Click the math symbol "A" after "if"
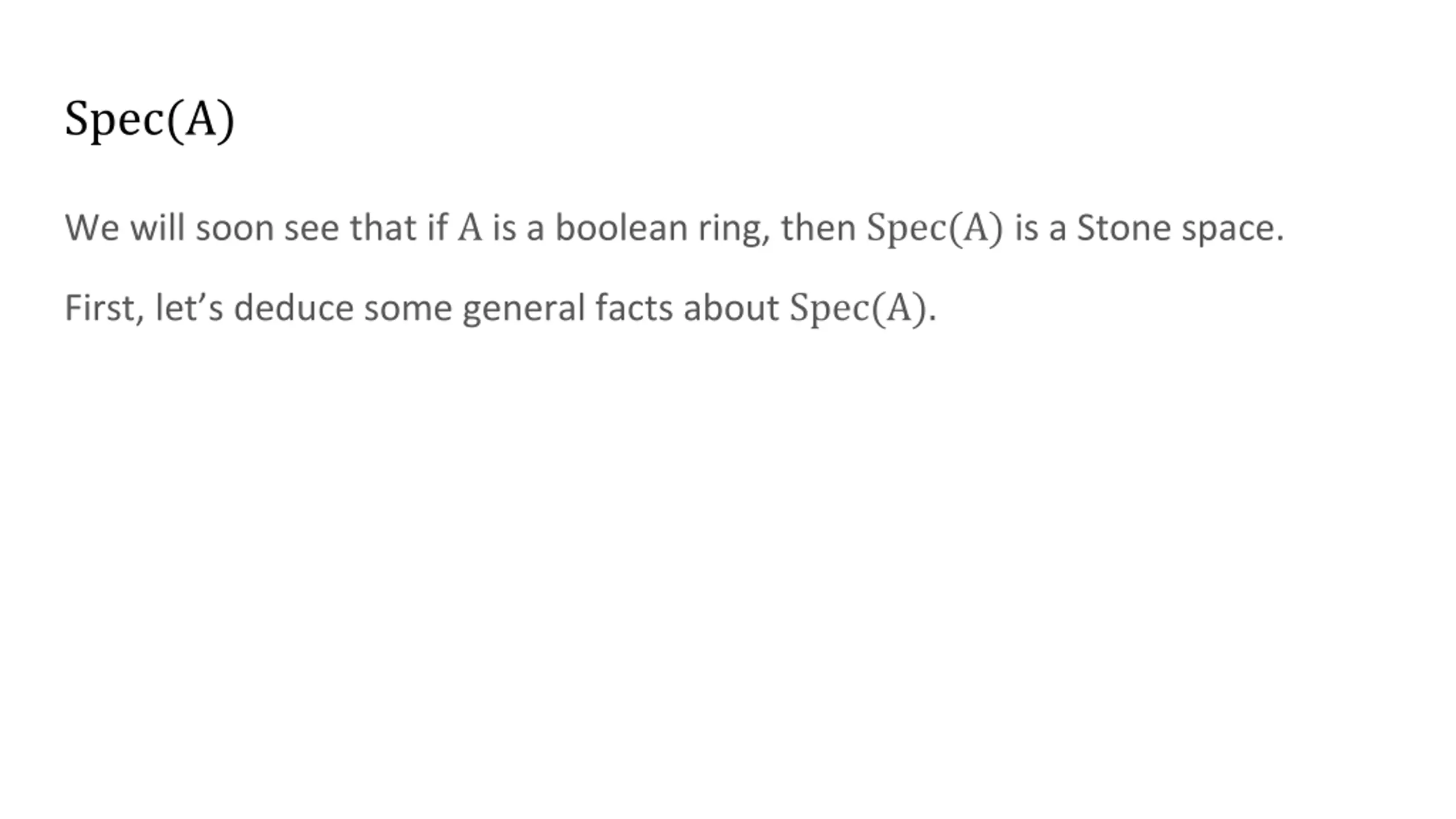Screen dimensions: 1456x819 pos(470,228)
